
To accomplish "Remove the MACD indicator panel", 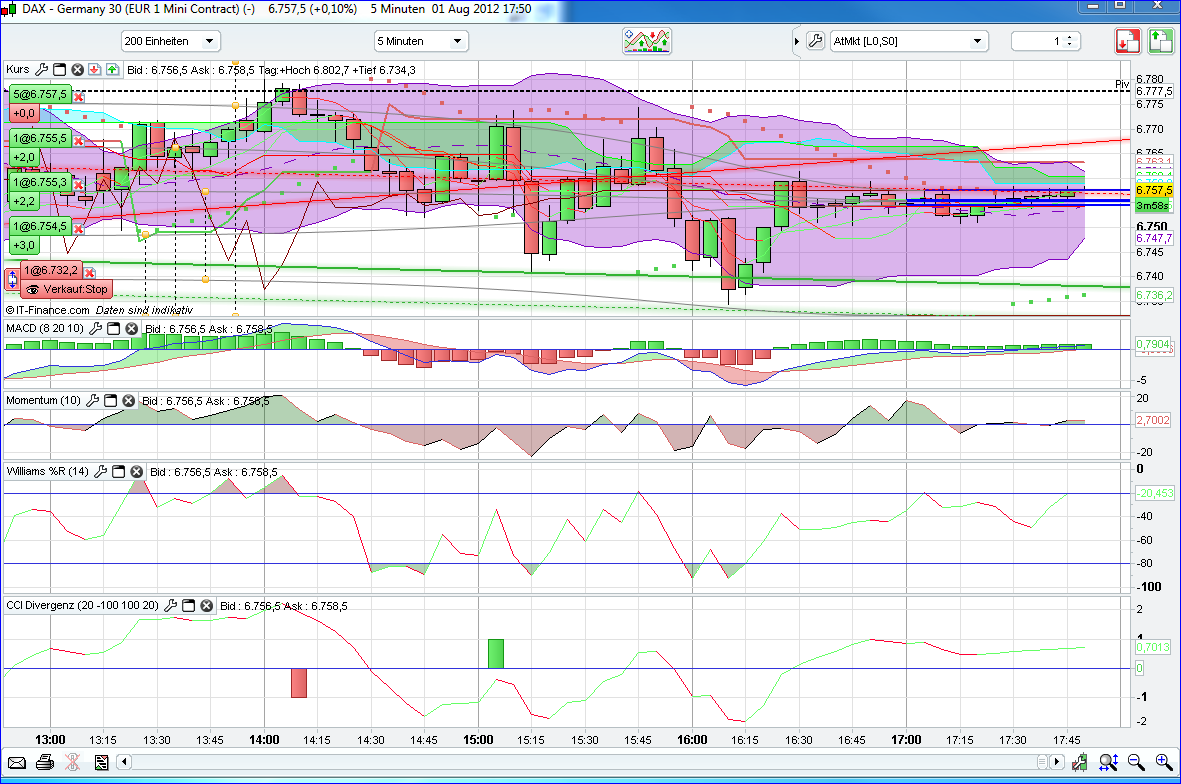I will pyautogui.click(x=132, y=328).
